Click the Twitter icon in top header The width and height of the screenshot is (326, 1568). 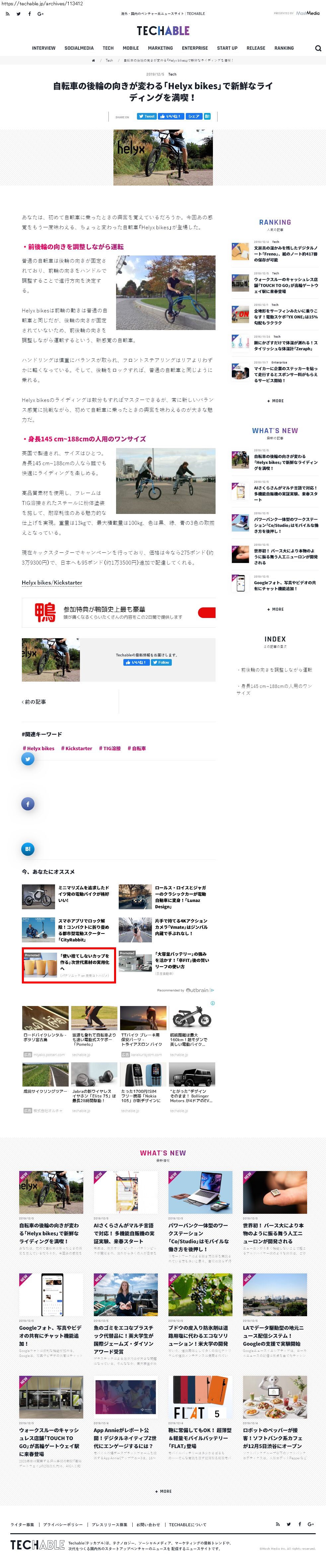18,13
